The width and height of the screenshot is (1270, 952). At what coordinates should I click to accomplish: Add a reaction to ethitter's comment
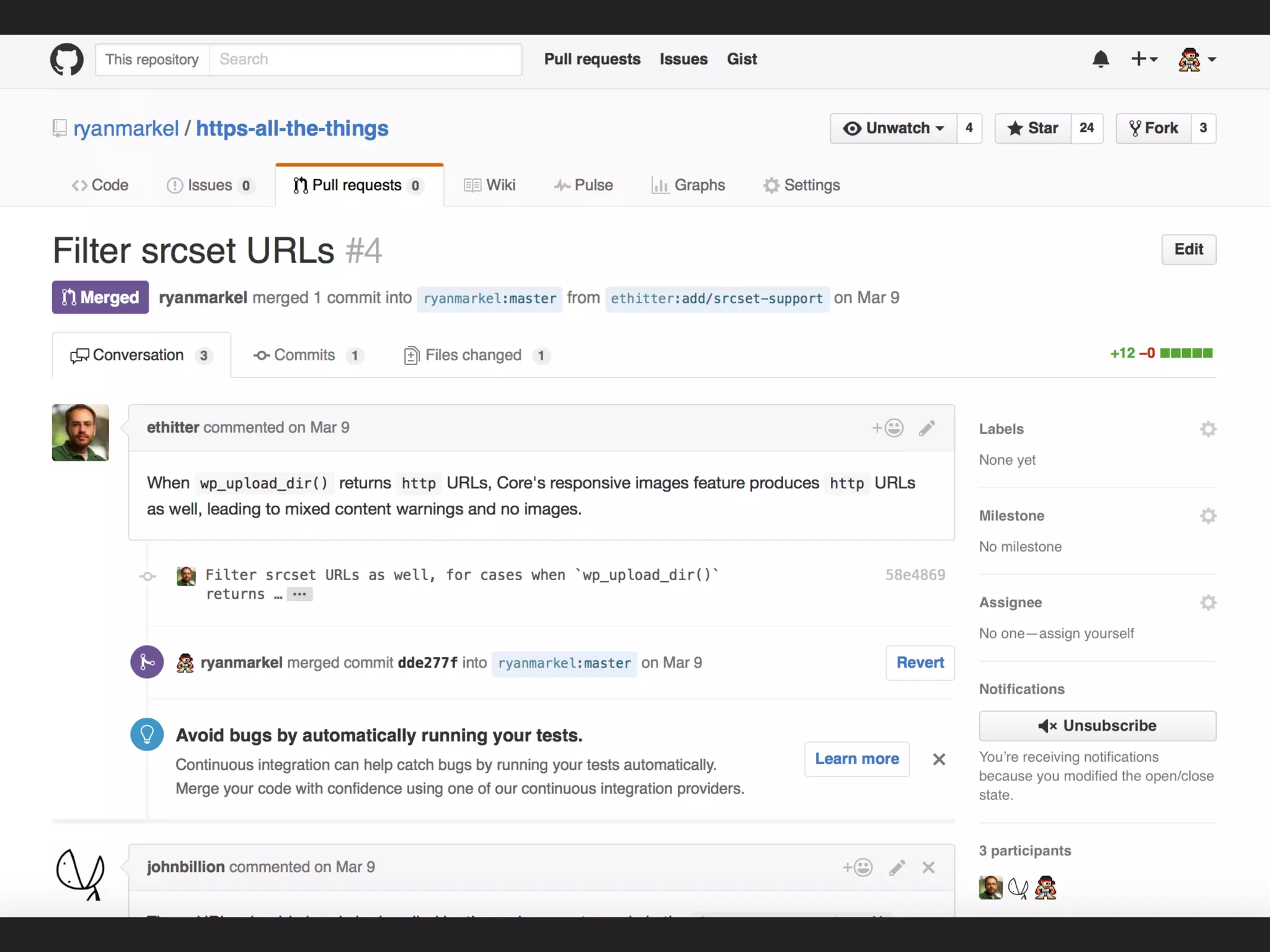[x=888, y=428]
